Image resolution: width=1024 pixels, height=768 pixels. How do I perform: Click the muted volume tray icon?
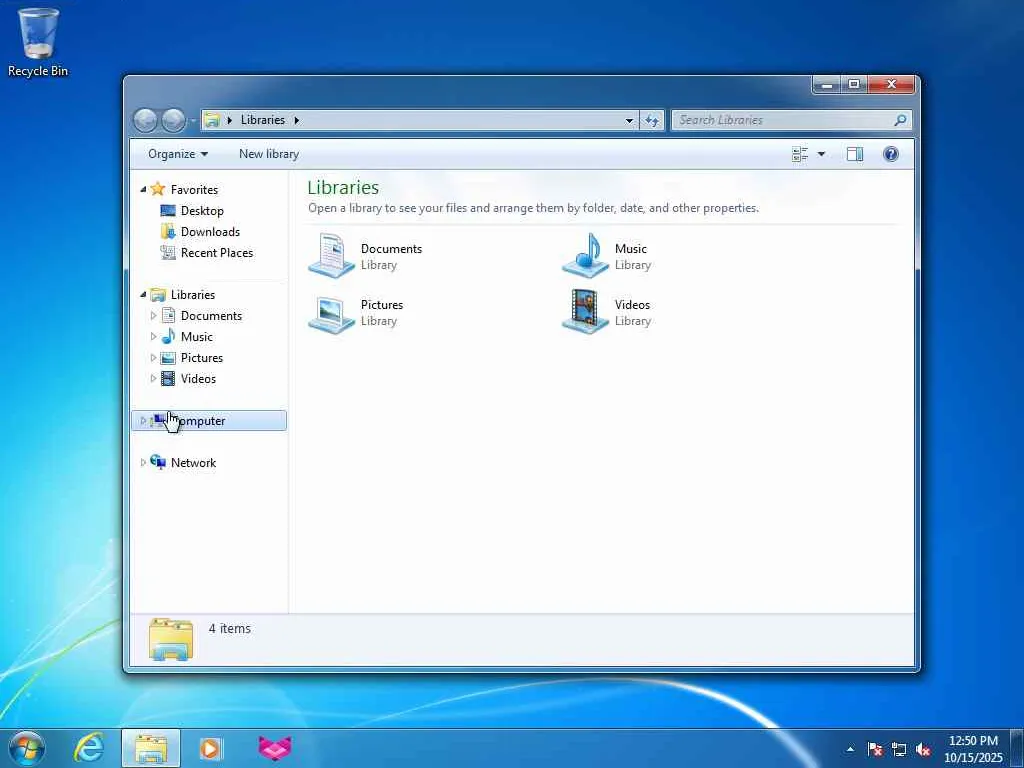click(923, 749)
